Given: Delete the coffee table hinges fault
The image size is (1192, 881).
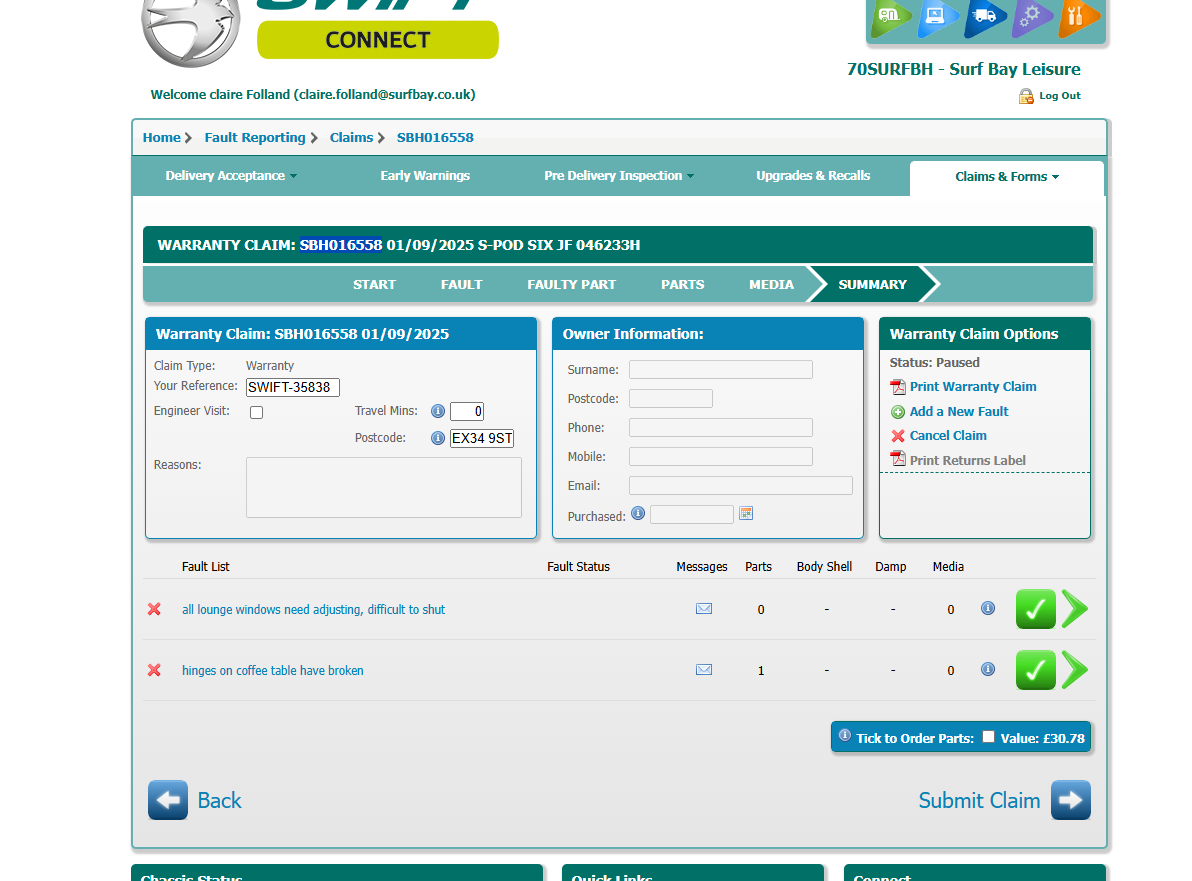Looking at the screenshot, I should 154,670.
